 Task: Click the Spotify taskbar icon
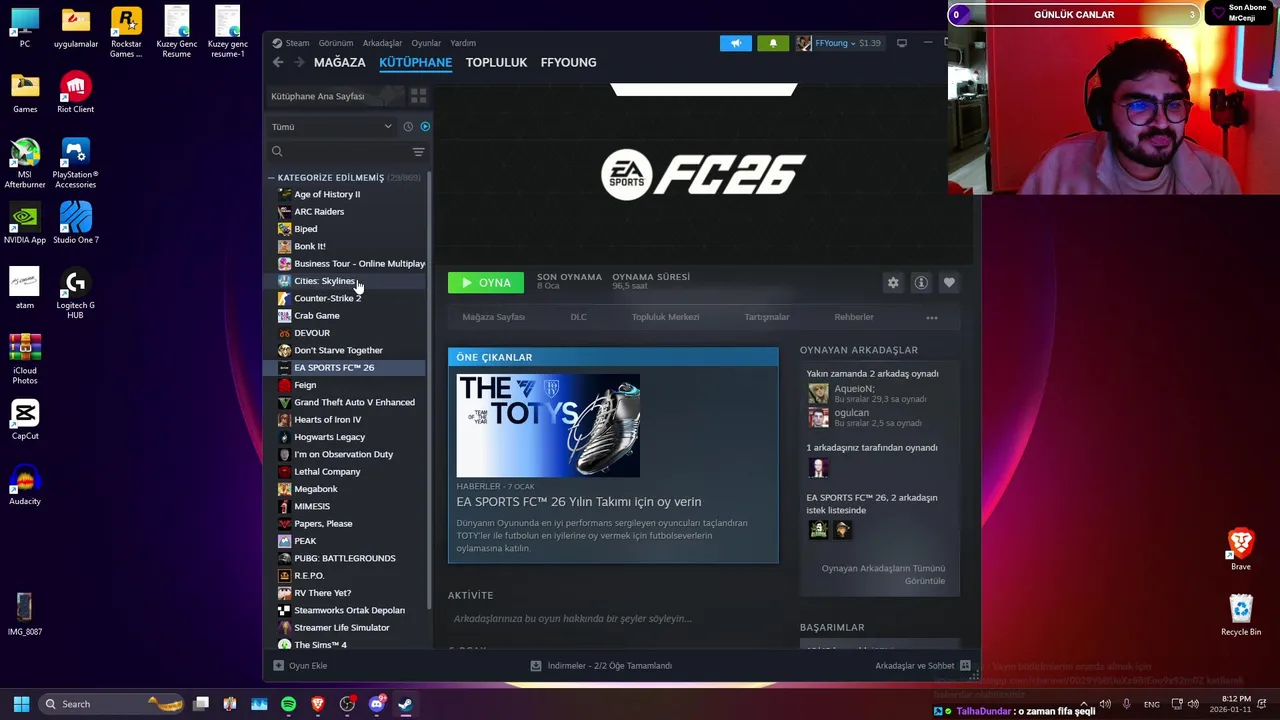288,704
